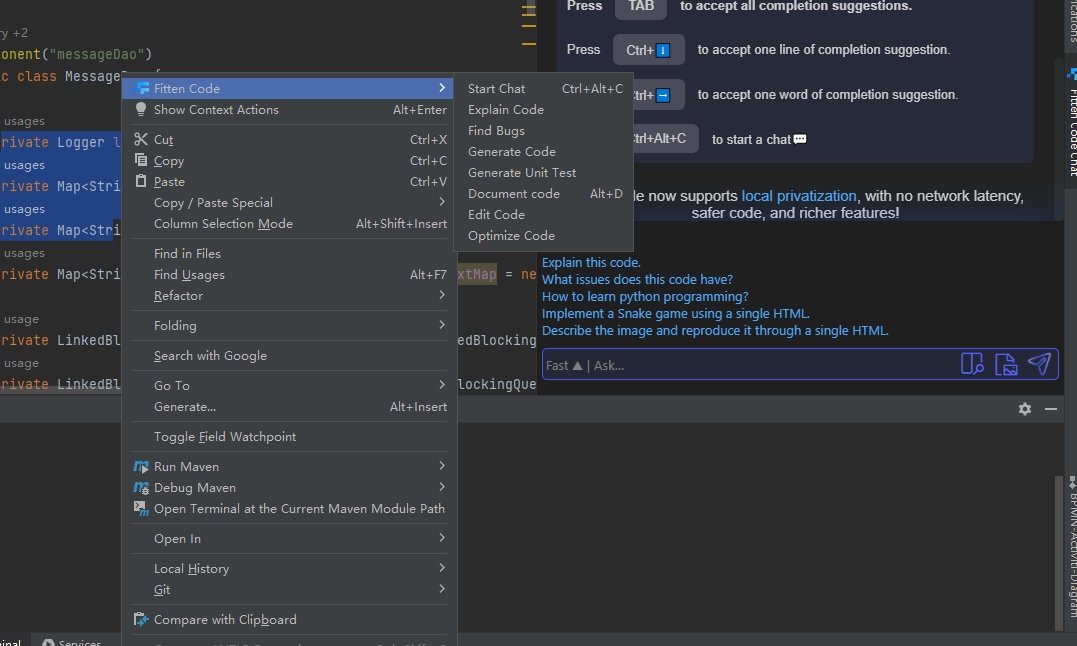The width and height of the screenshot is (1077, 646).
Task: Expand the Run Maven submenu arrow
Action: click(442, 465)
